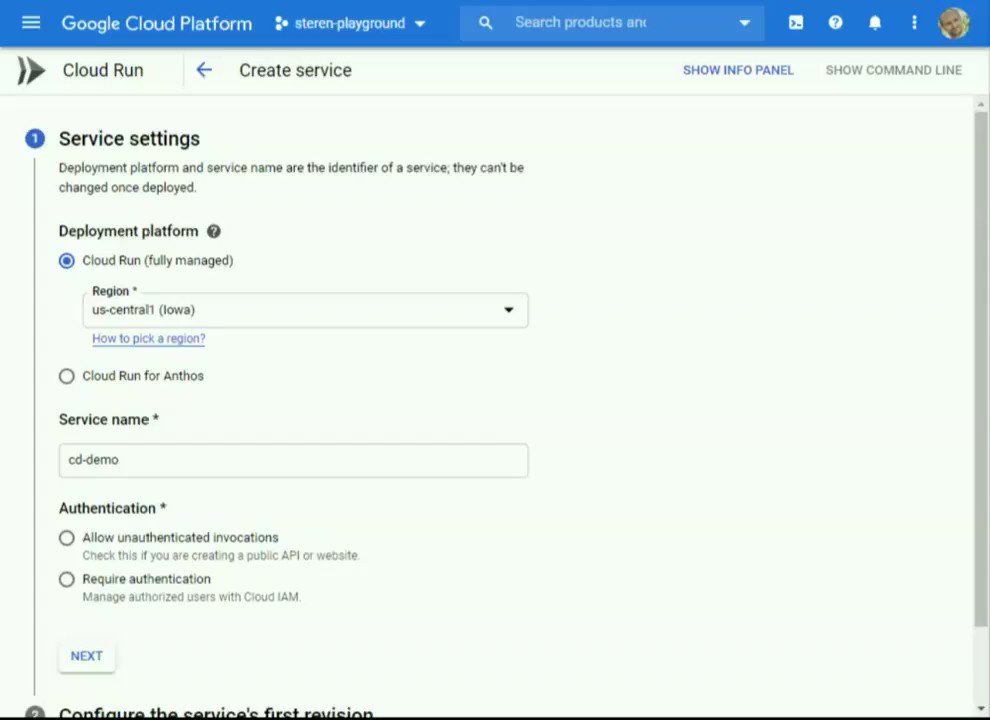Screen dimensions: 990x720
Task: Open the help question mark menu
Action: 835,23
